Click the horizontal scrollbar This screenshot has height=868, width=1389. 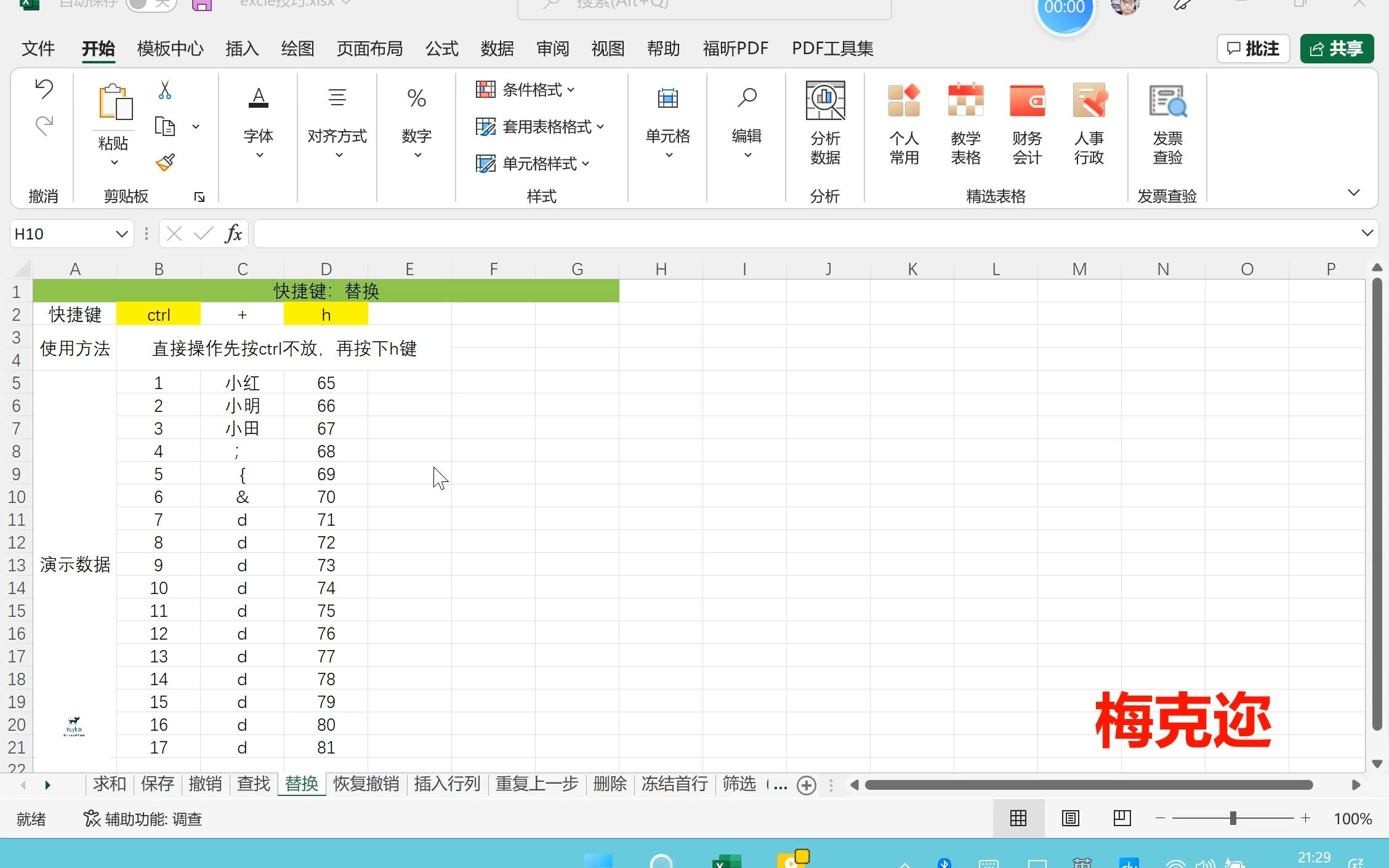(x=1089, y=785)
